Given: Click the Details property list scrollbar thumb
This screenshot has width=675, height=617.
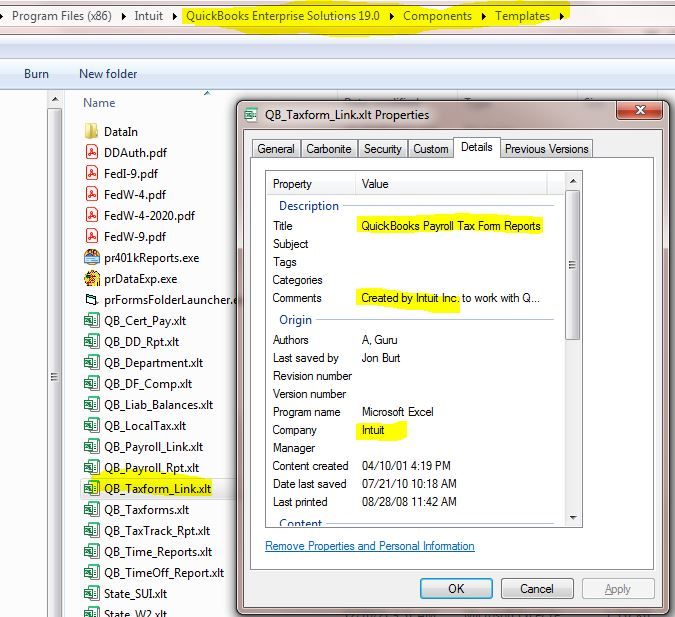Looking at the screenshot, I should [x=572, y=265].
